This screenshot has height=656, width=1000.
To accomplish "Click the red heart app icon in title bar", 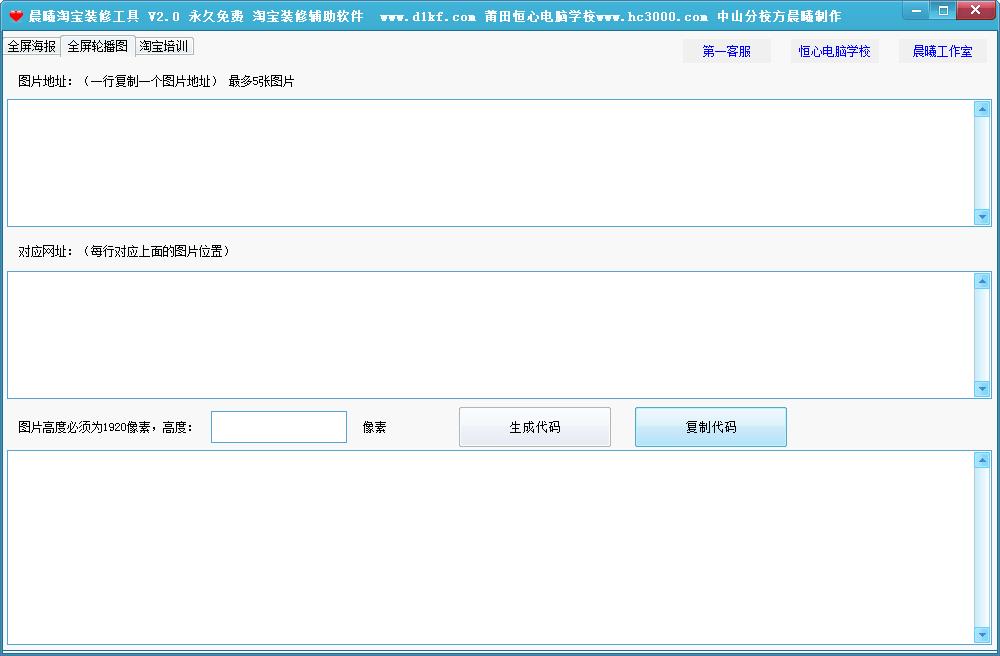I will point(16,16).
